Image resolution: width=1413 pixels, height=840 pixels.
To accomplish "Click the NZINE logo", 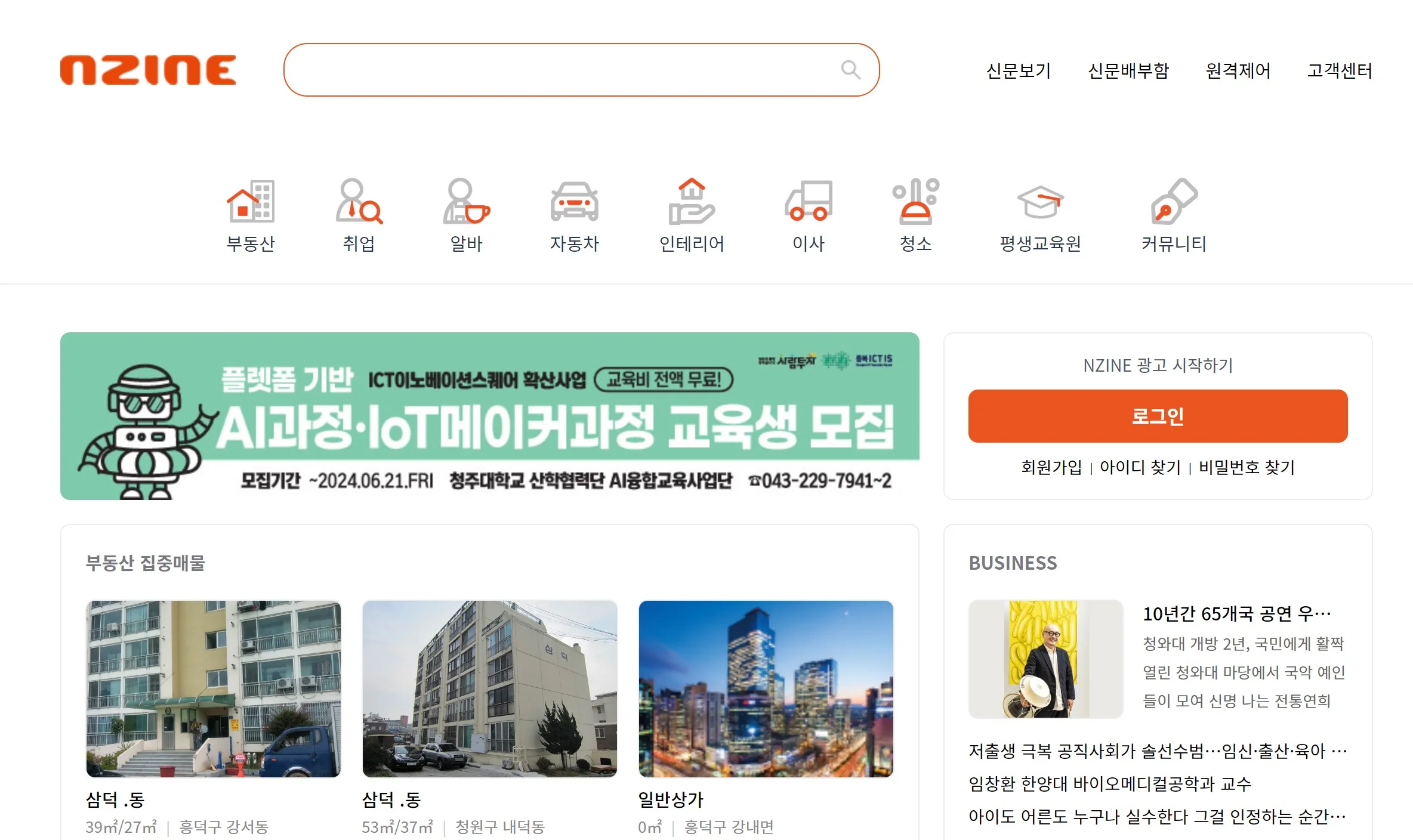I will 148,70.
